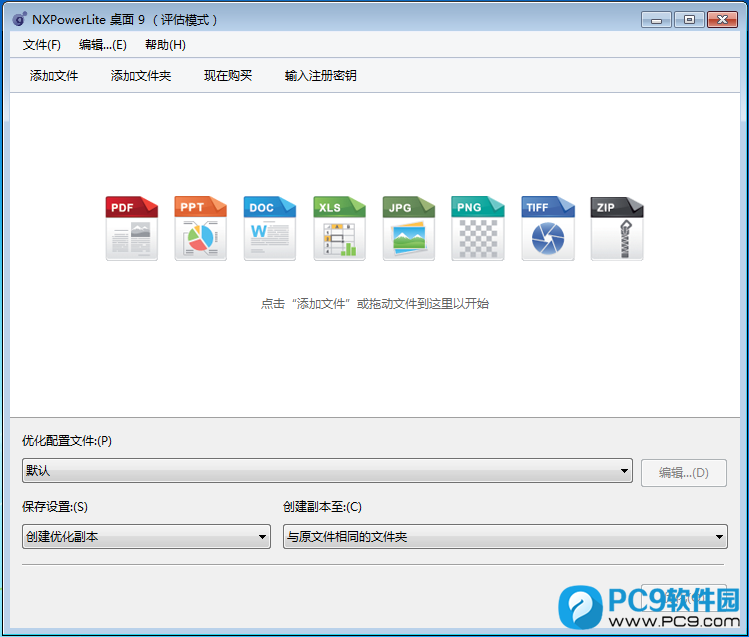Click the 创建副本至:(C) label
The image size is (749, 637).
tap(322, 507)
